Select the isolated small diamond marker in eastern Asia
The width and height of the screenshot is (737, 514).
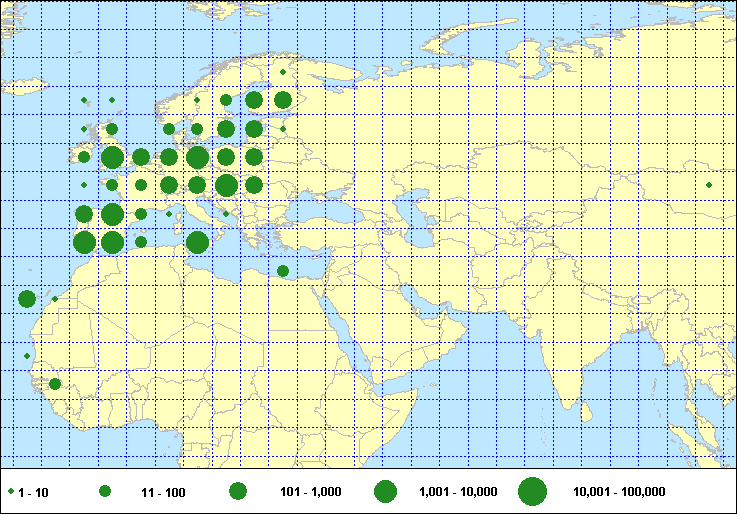pyautogui.click(x=709, y=185)
